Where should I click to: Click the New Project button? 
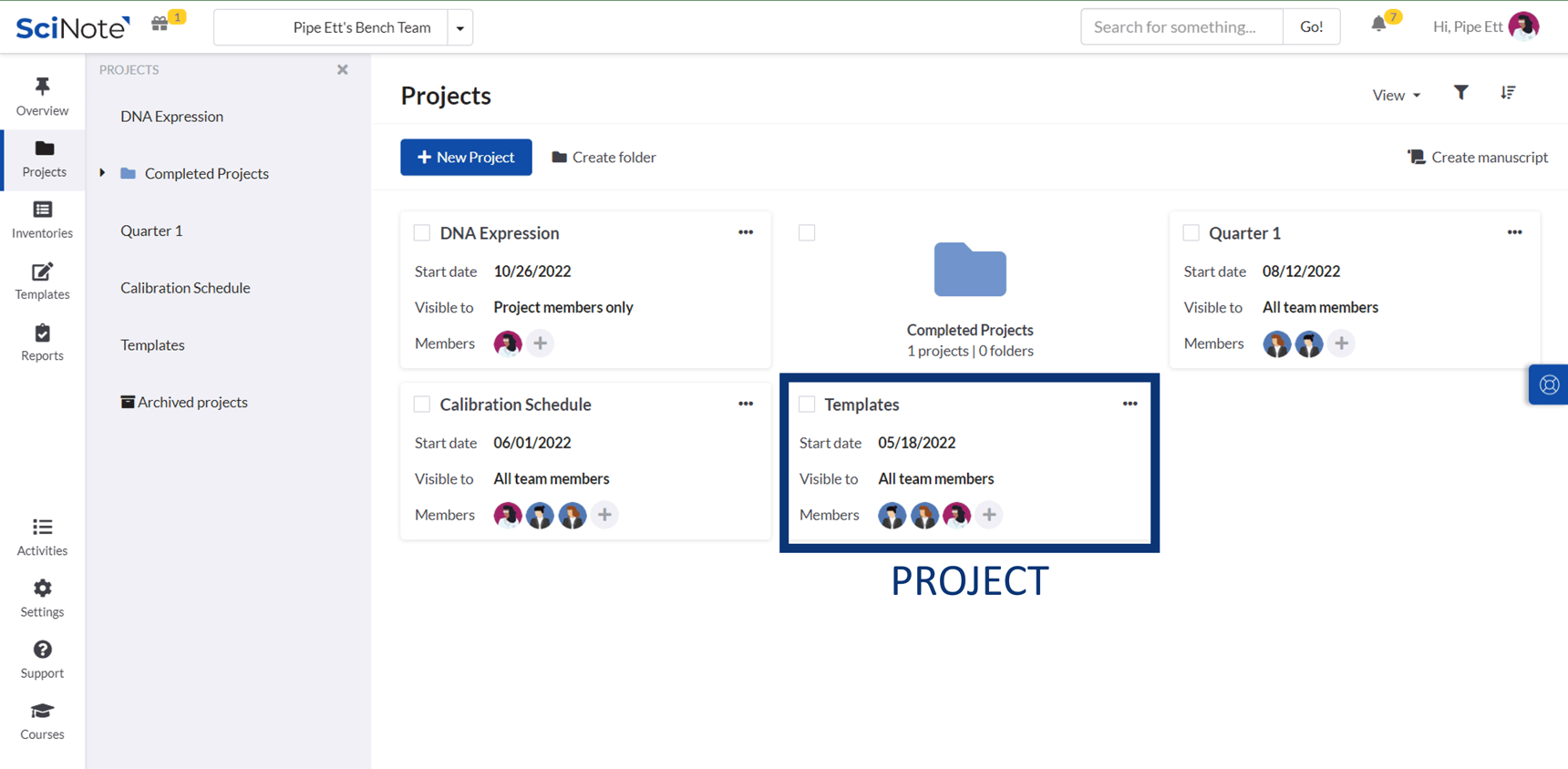(x=466, y=158)
